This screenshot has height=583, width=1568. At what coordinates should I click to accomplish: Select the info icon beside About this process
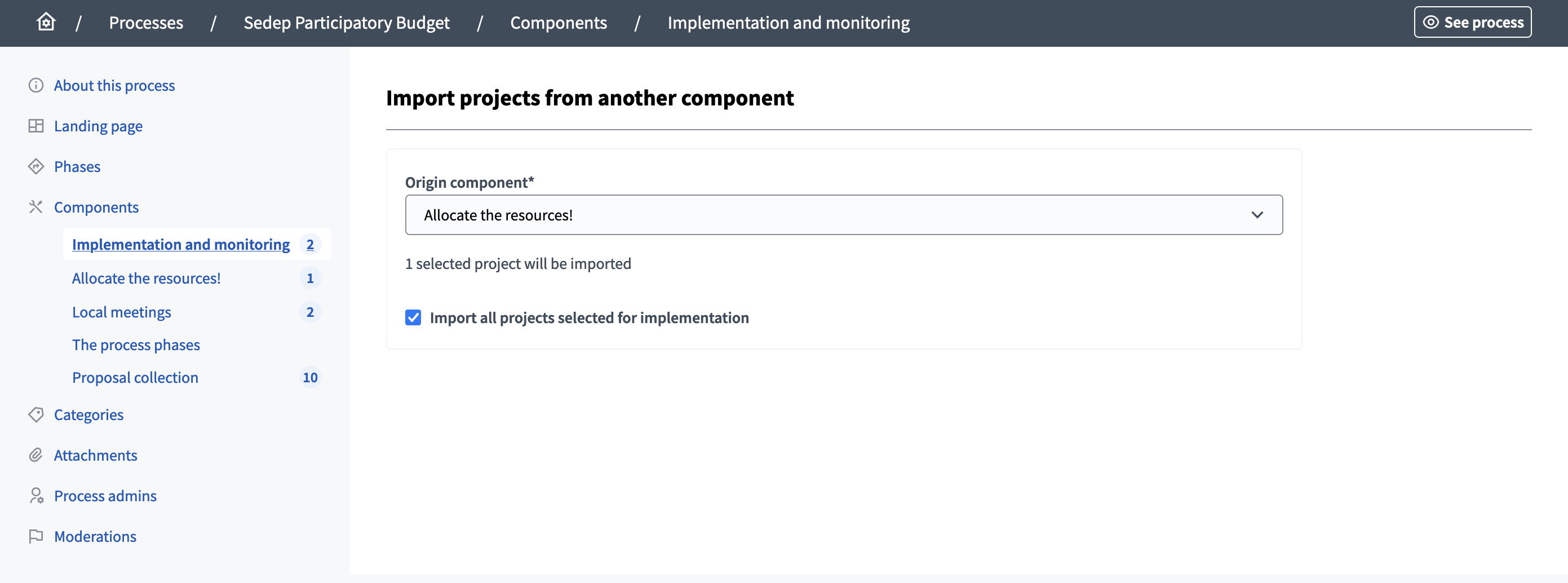tap(36, 85)
